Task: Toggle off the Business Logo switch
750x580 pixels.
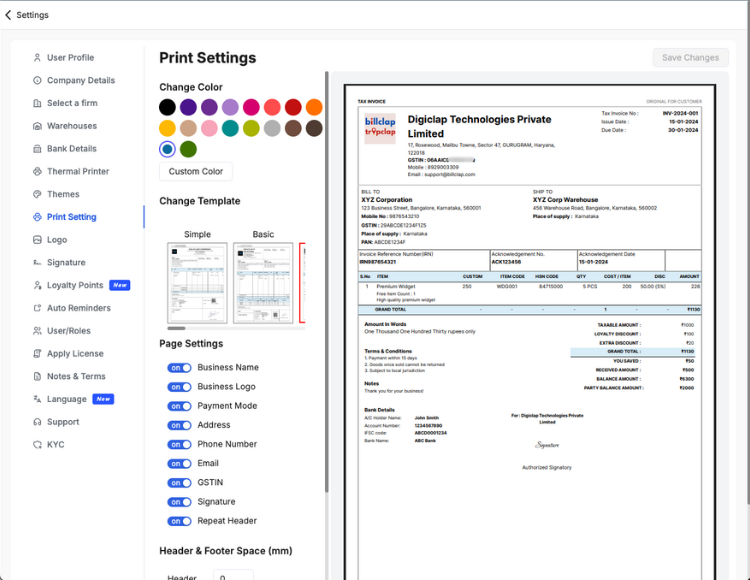Action: click(x=179, y=387)
